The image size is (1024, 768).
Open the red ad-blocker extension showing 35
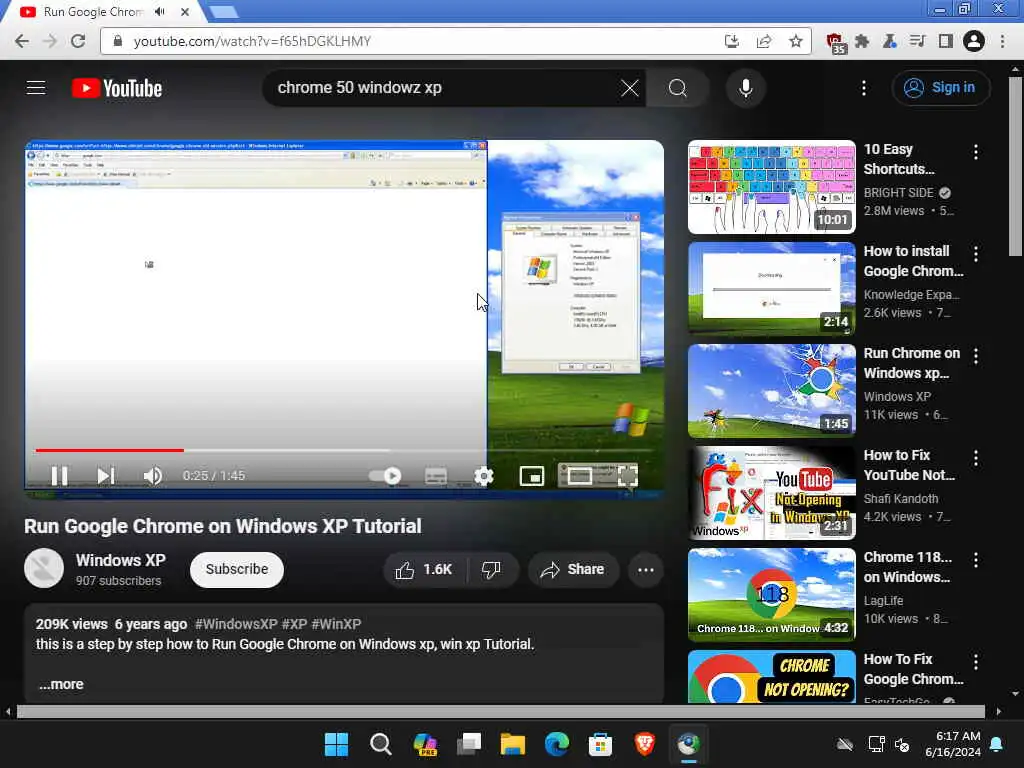coord(836,43)
